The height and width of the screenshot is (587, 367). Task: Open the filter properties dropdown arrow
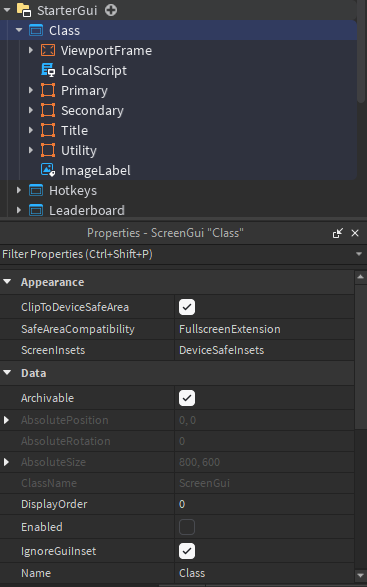(359, 254)
